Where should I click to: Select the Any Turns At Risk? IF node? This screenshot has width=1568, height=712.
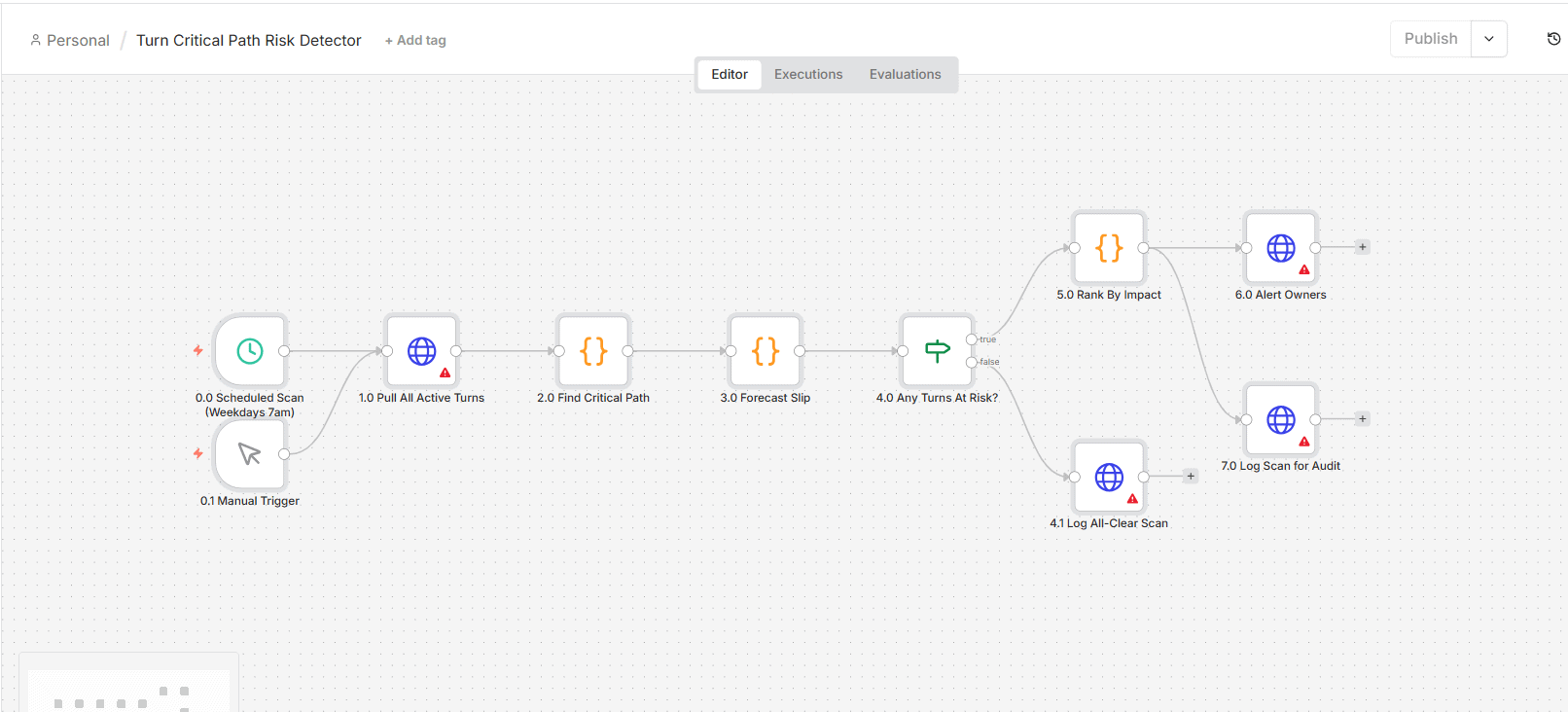937,351
